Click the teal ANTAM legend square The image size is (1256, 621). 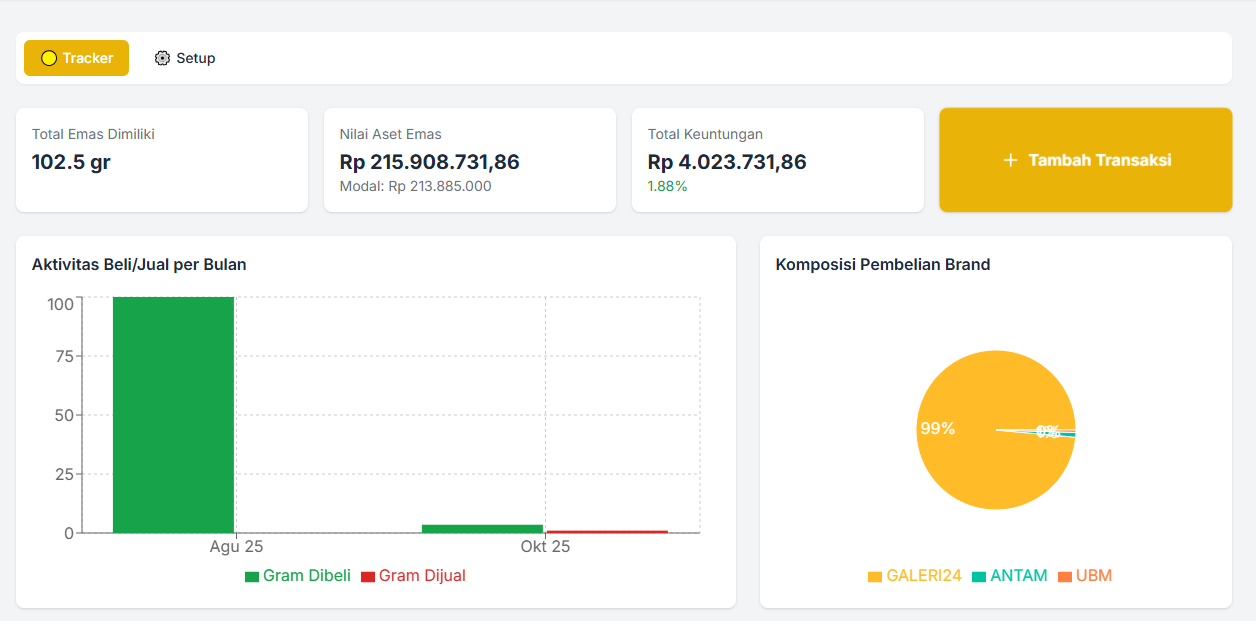pyautogui.click(x=979, y=576)
